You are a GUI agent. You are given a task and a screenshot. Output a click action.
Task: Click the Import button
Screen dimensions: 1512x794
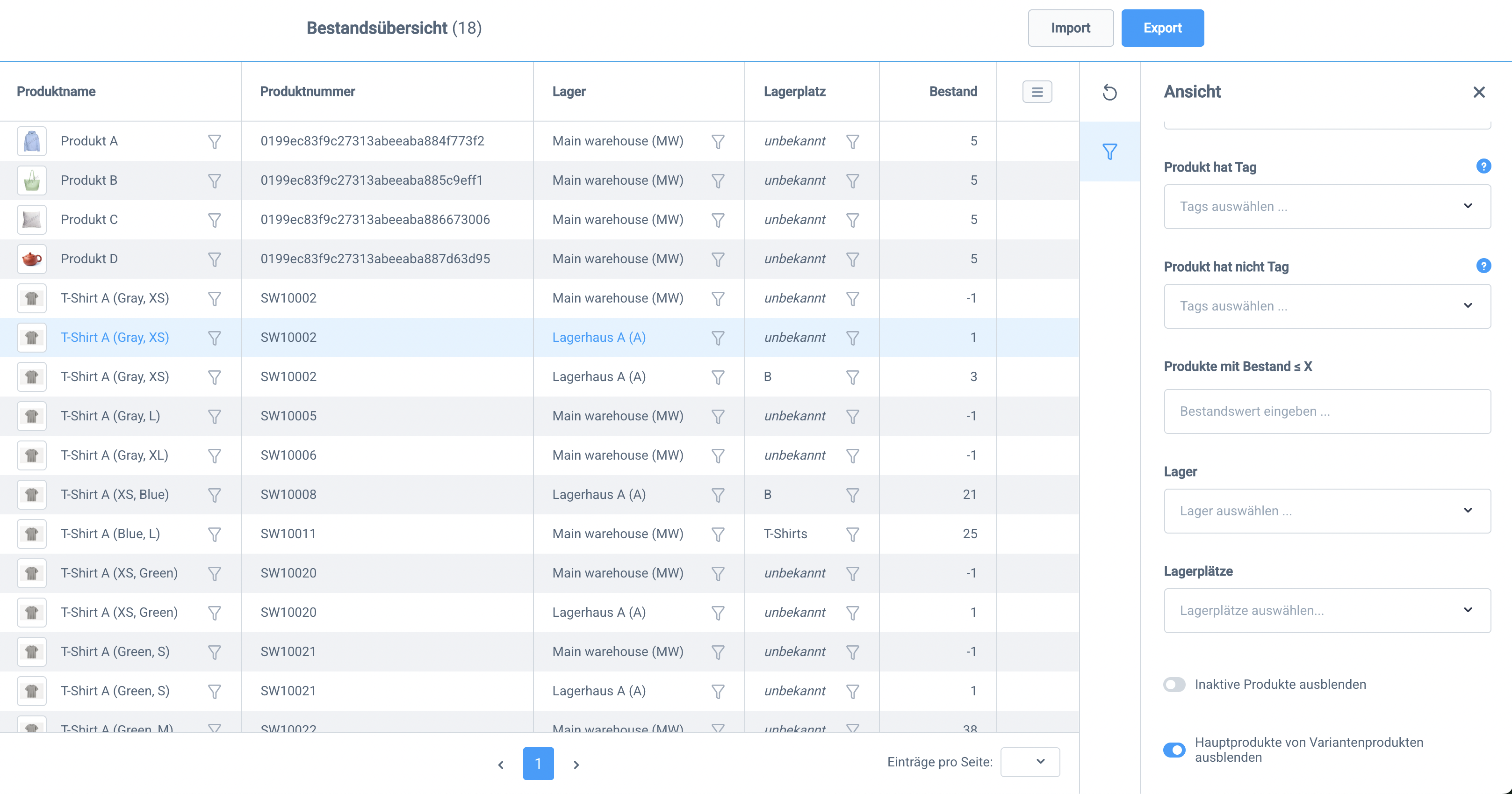click(1070, 28)
